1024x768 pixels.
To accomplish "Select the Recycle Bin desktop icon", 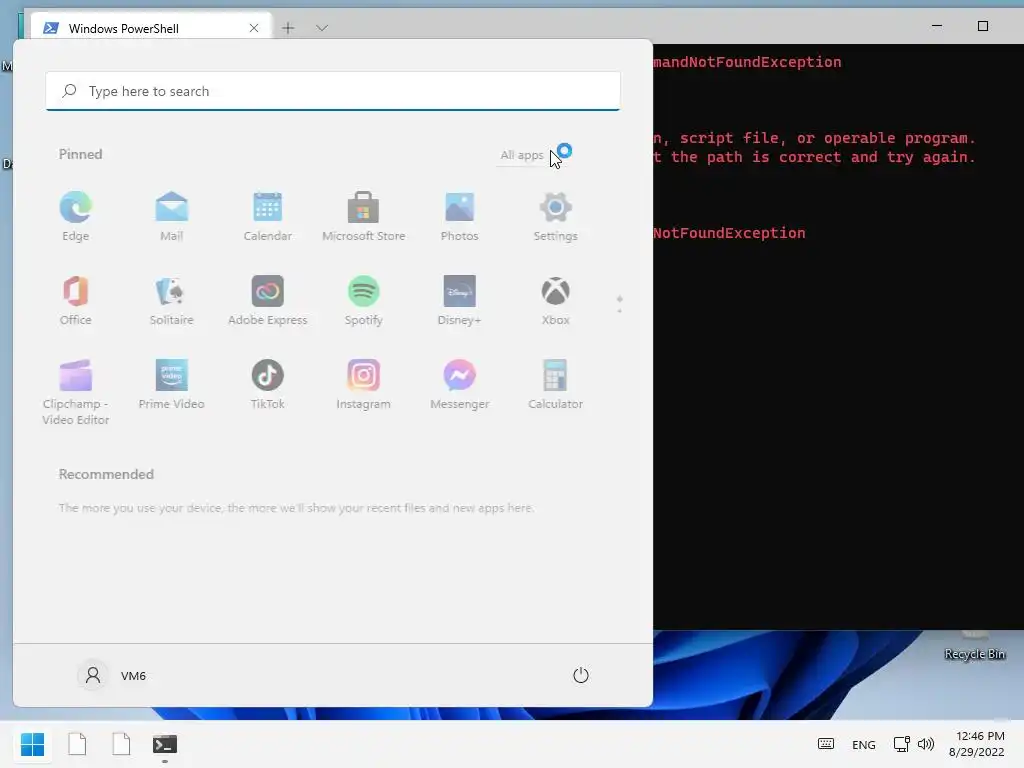I will click(974, 647).
